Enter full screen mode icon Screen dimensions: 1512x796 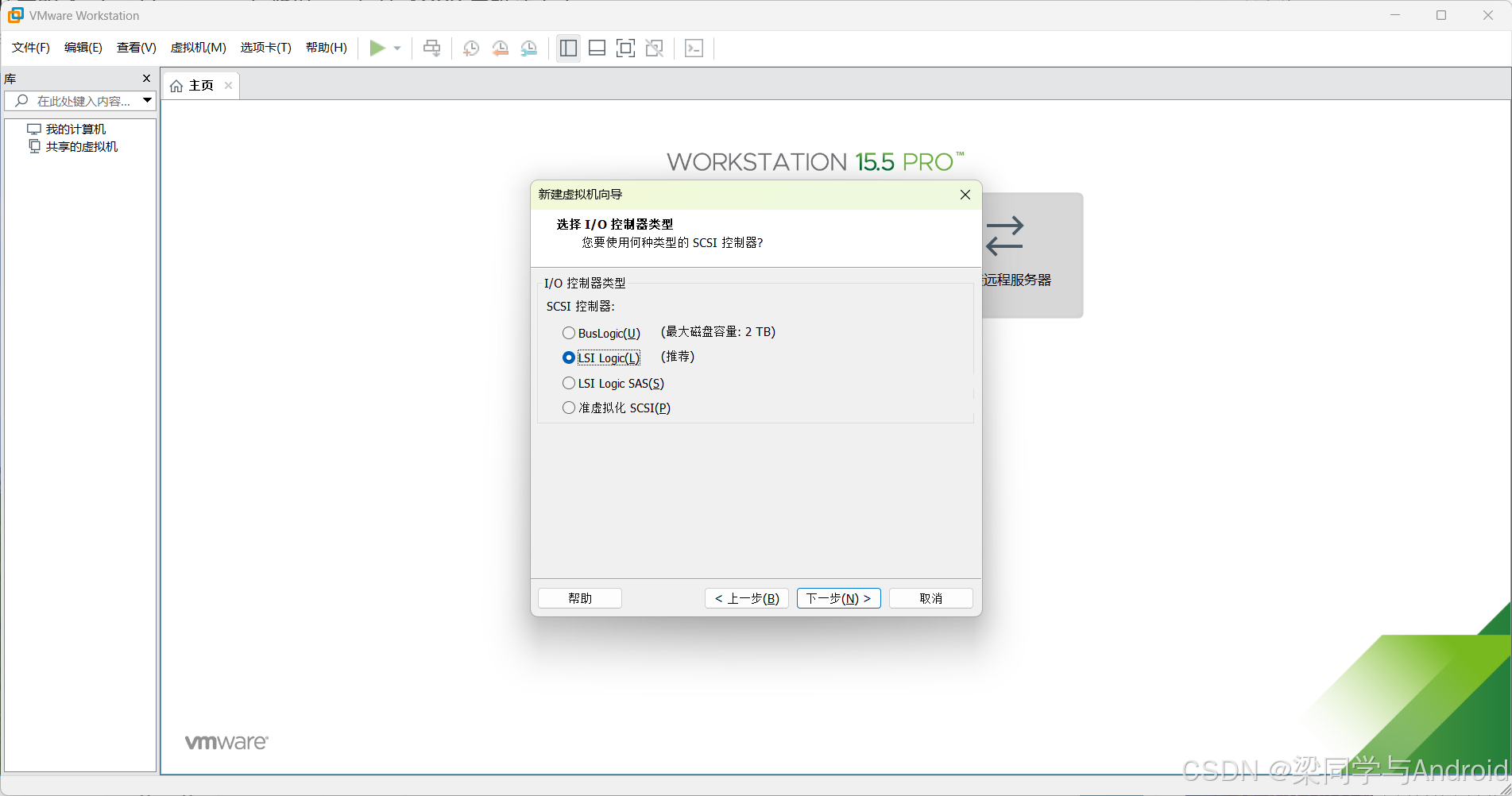point(625,48)
